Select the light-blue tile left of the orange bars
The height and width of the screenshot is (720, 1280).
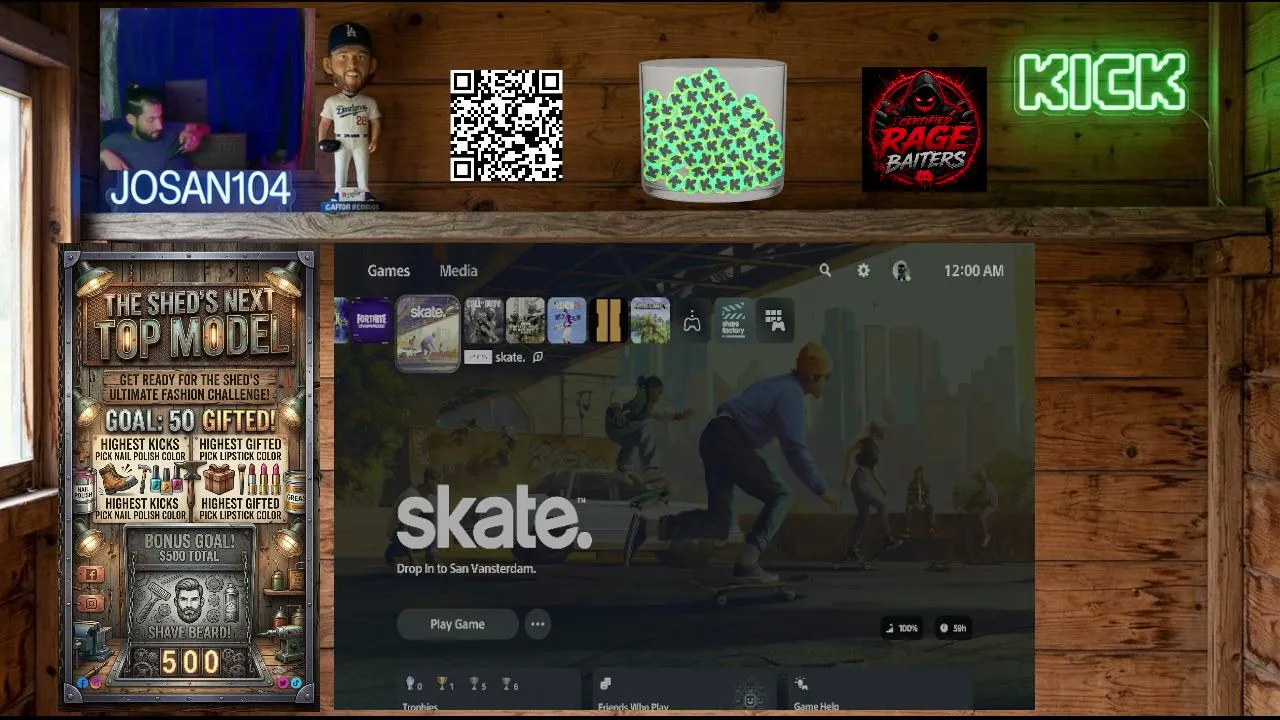click(566, 320)
